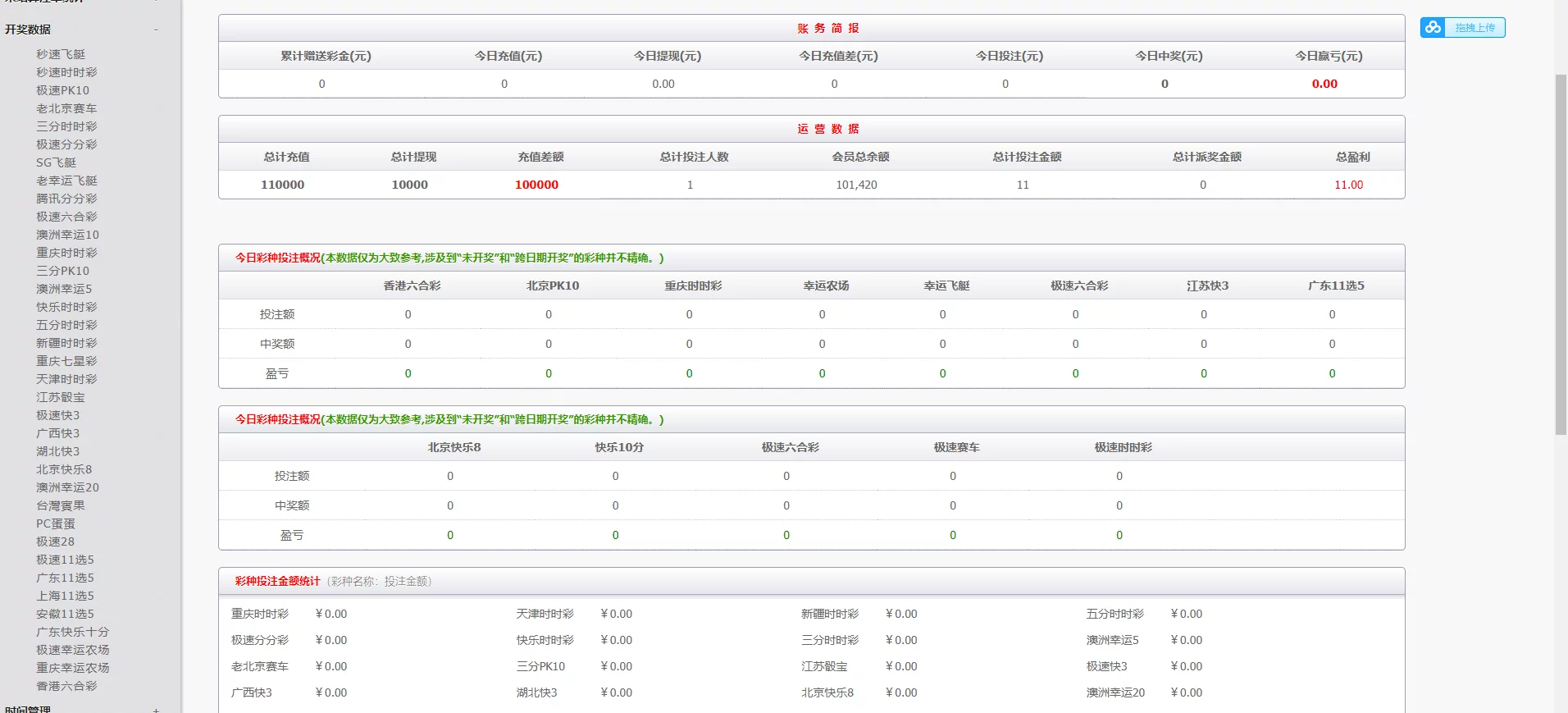
Task: Select 广东快乐十分 sidebar entry
Action: click(72, 632)
